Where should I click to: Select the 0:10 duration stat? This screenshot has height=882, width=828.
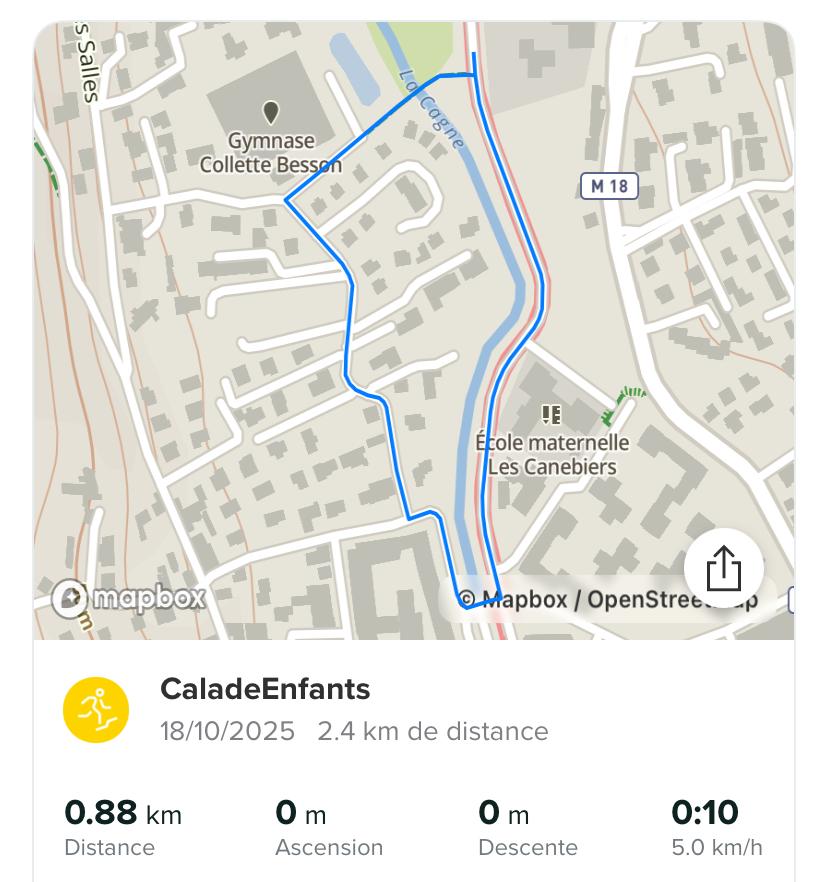tap(704, 813)
